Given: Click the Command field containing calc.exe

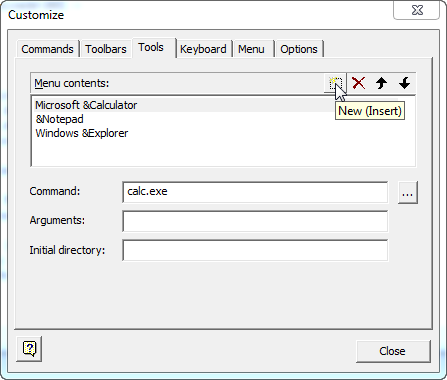Looking at the screenshot, I should point(255,192).
